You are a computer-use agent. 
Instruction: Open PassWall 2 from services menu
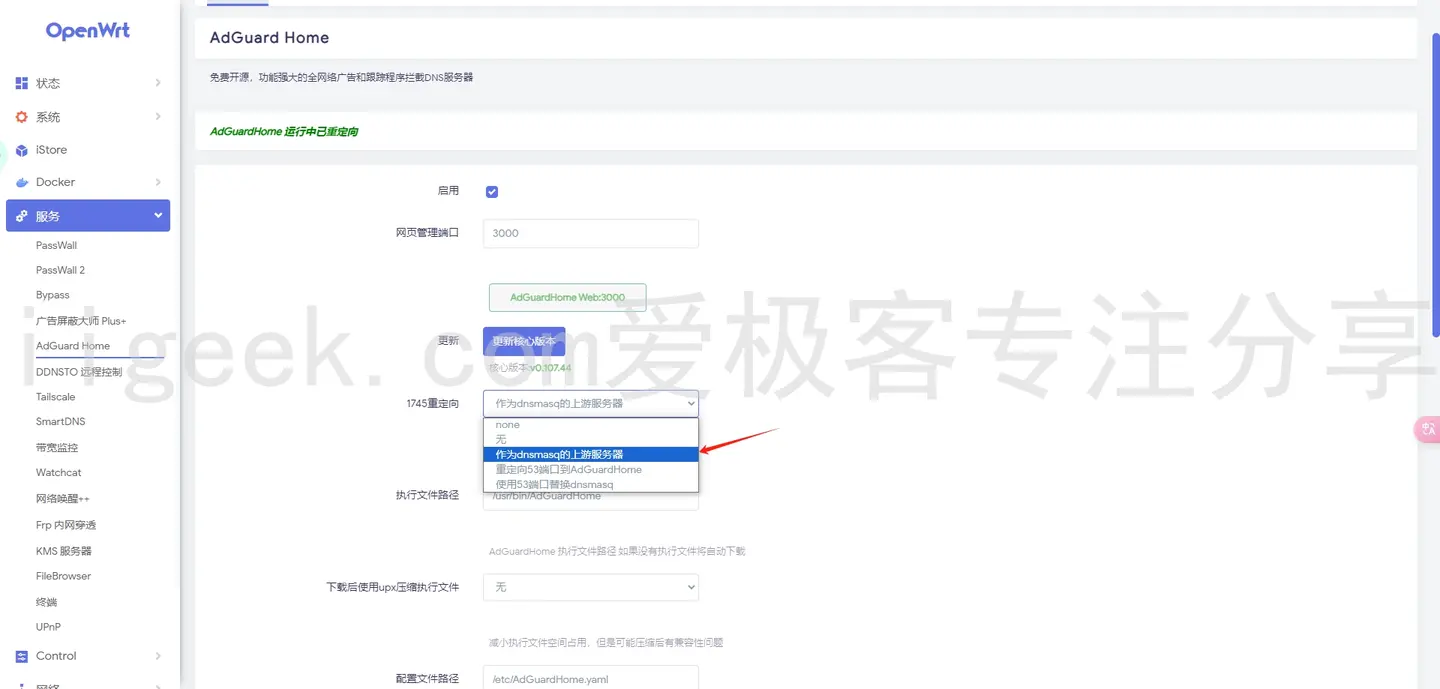[x=60, y=269]
